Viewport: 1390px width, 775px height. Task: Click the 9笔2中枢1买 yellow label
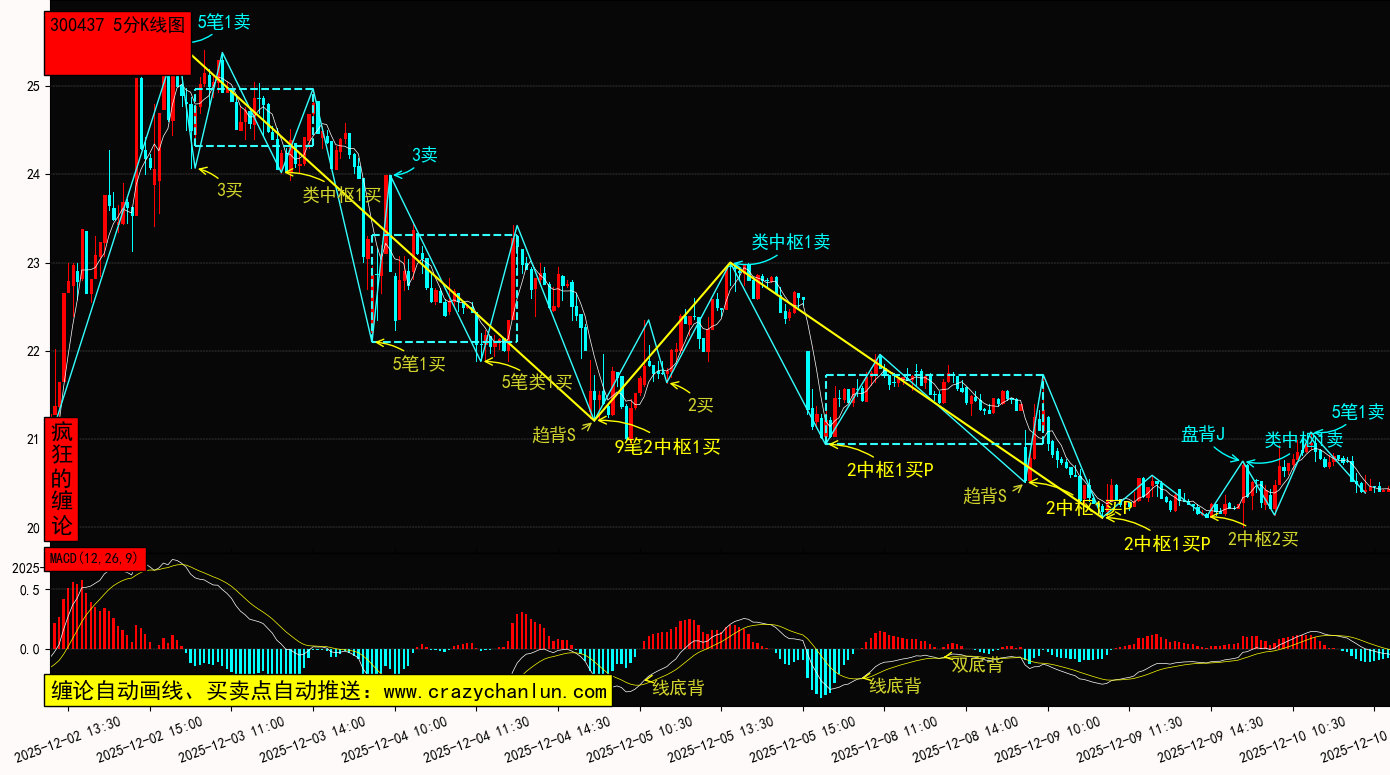click(x=667, y=446)
